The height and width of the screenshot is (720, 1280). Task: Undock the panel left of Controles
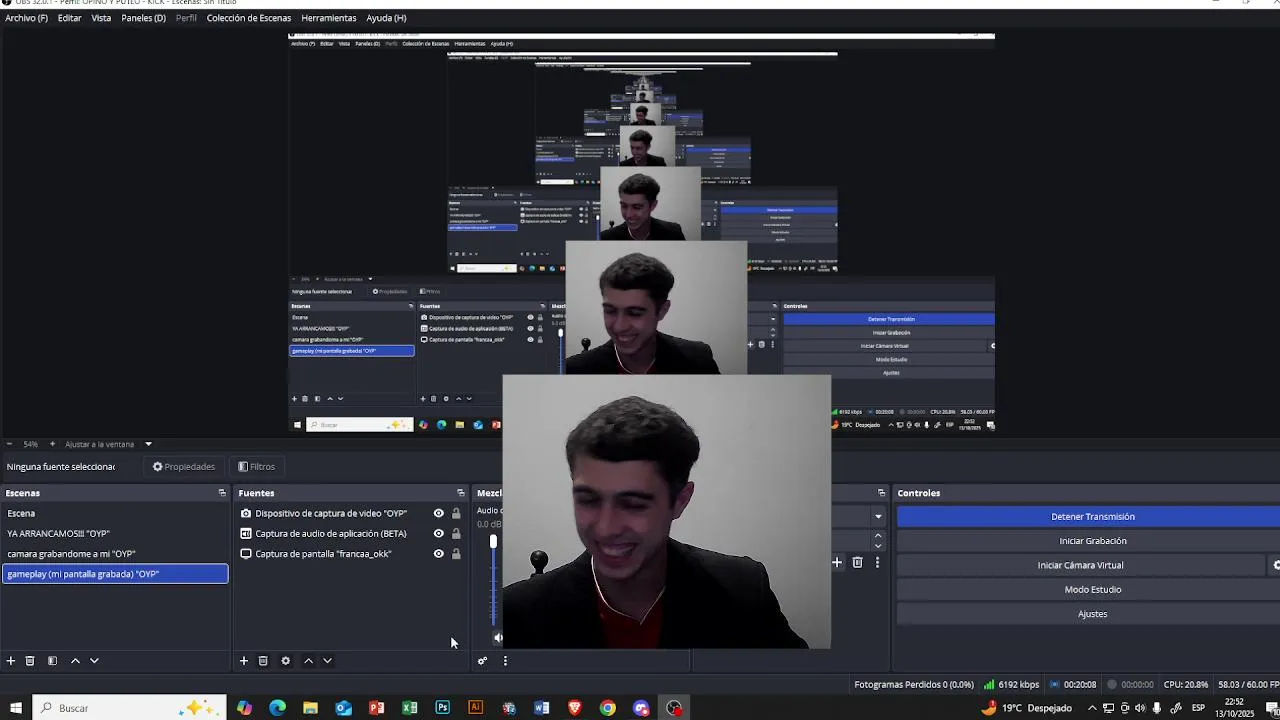click(881, 493)
